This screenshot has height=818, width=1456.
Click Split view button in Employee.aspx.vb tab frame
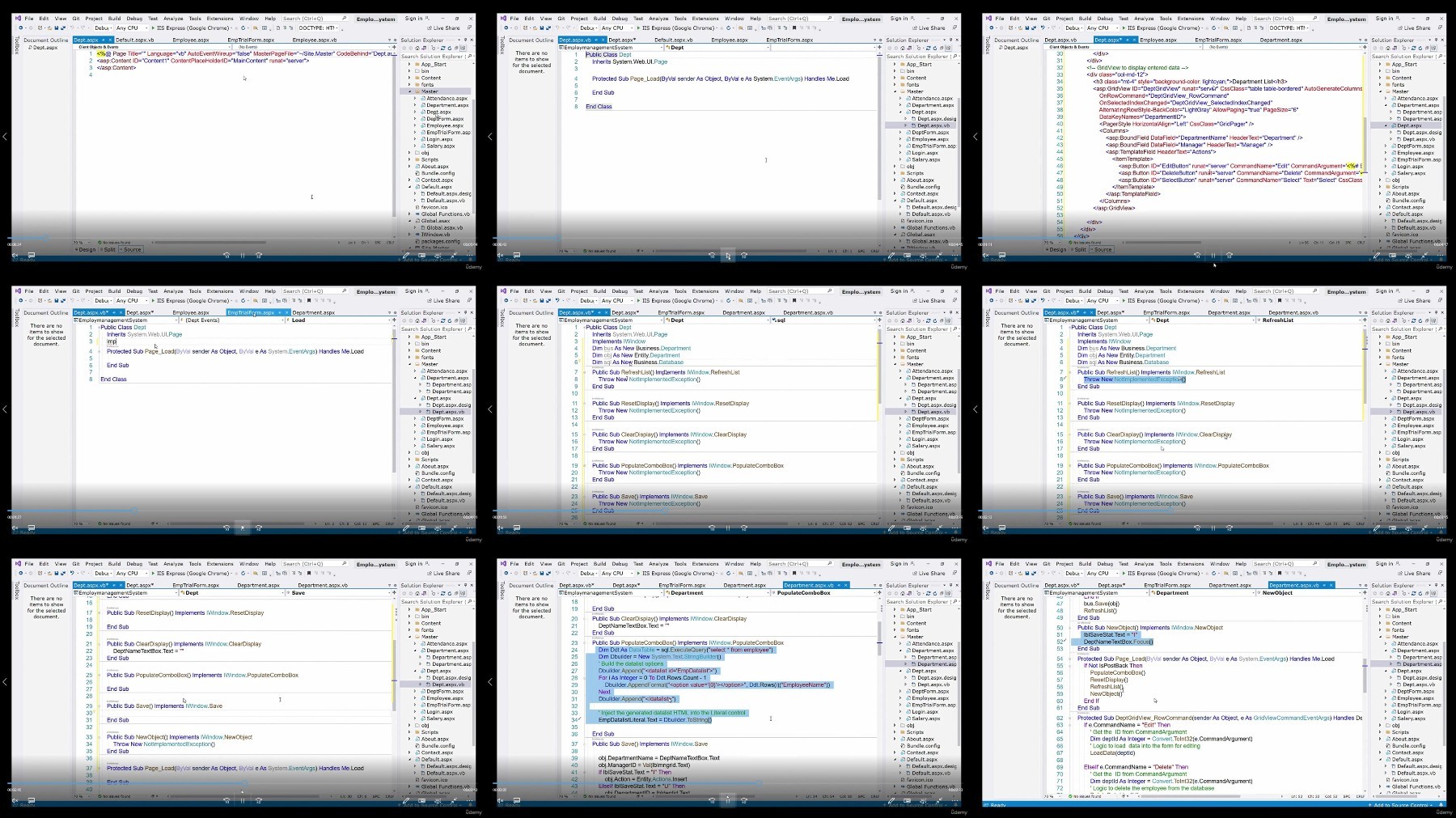click(x=108, y=250)
